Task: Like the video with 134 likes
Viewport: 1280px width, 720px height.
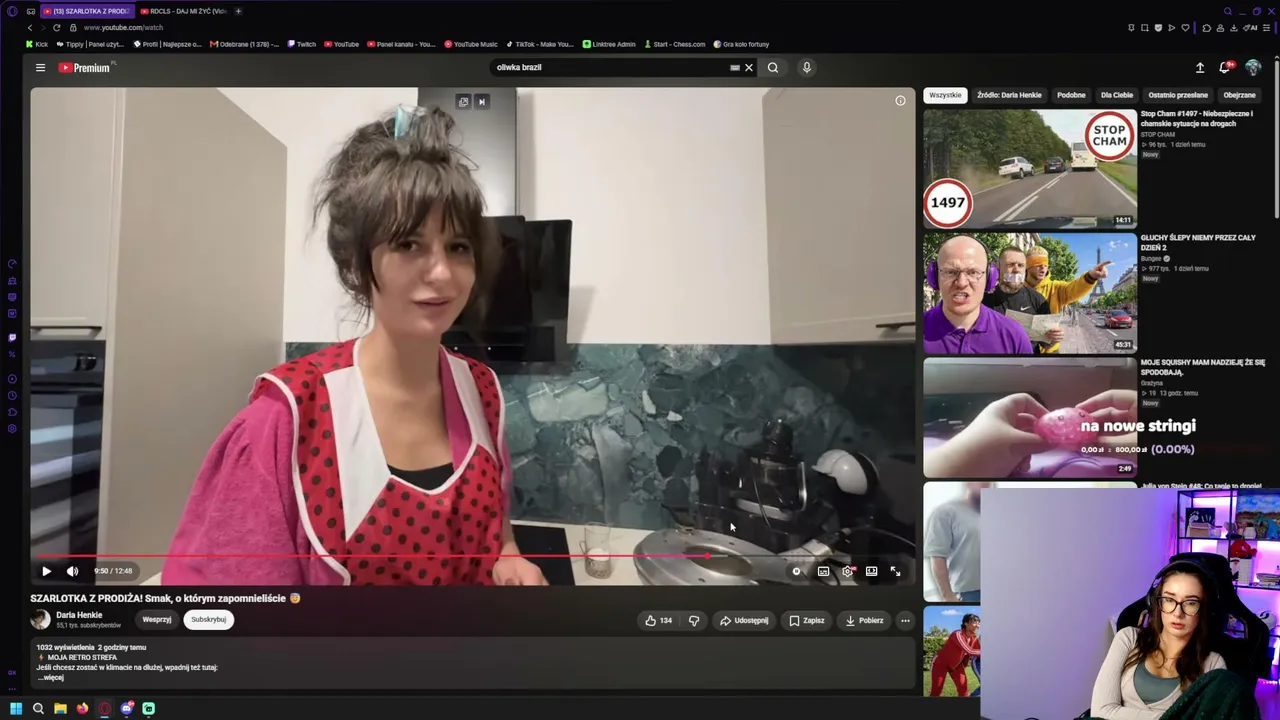Action: [658, 621]
